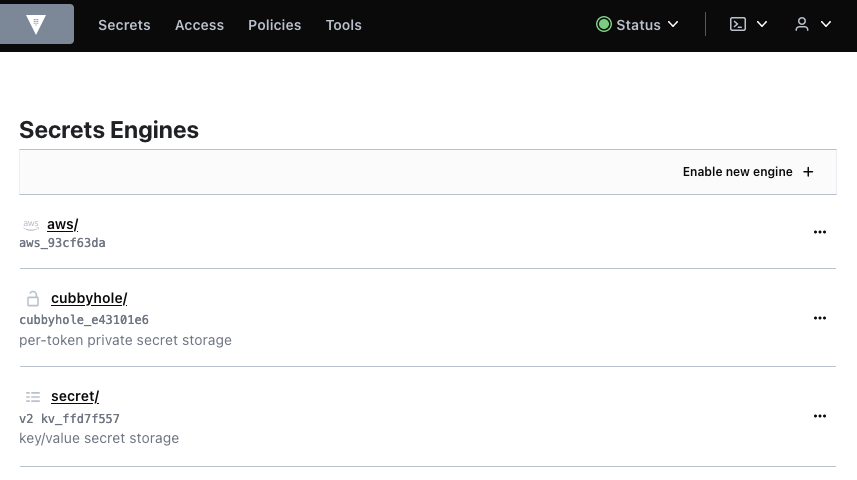
Task: Expand the Status dropdown chevron
Action: click(673, 24)
